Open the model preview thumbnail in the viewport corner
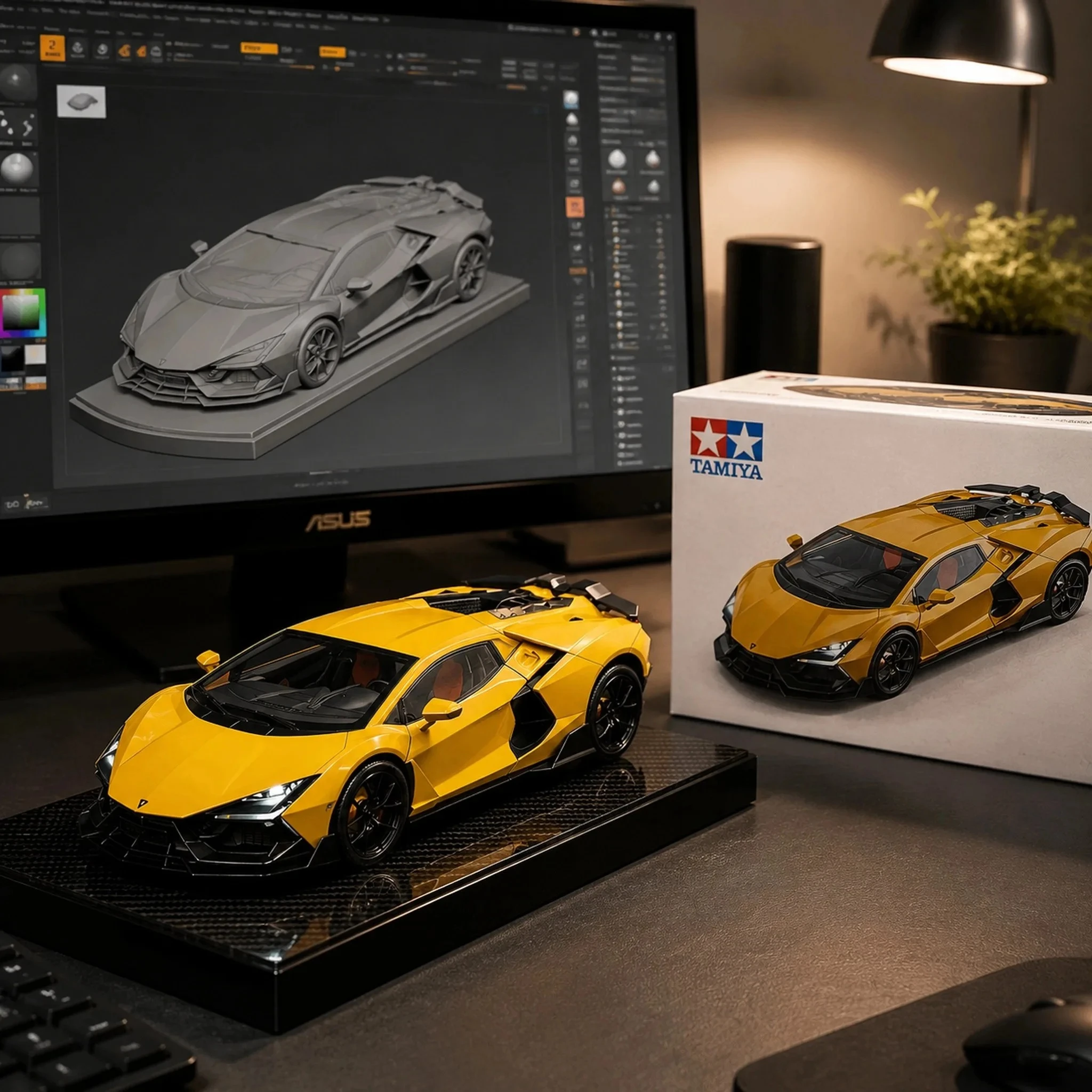The image size is (1092, 1092). [82, 102]
